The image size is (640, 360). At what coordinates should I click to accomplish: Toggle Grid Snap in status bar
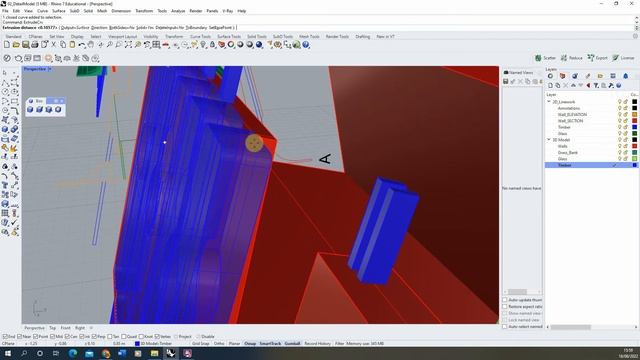click(x=200, y=344)
